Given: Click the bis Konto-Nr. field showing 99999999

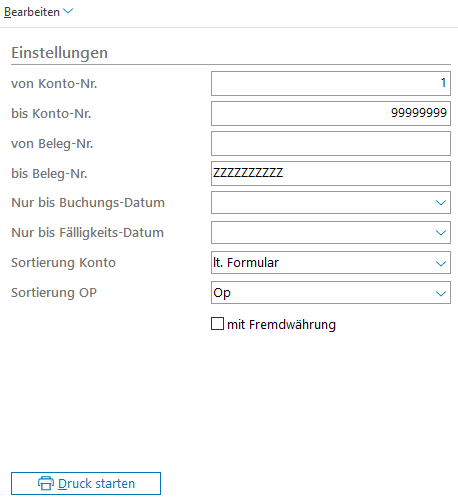Looking at the screenshot, I should click(x=331, y=113).
